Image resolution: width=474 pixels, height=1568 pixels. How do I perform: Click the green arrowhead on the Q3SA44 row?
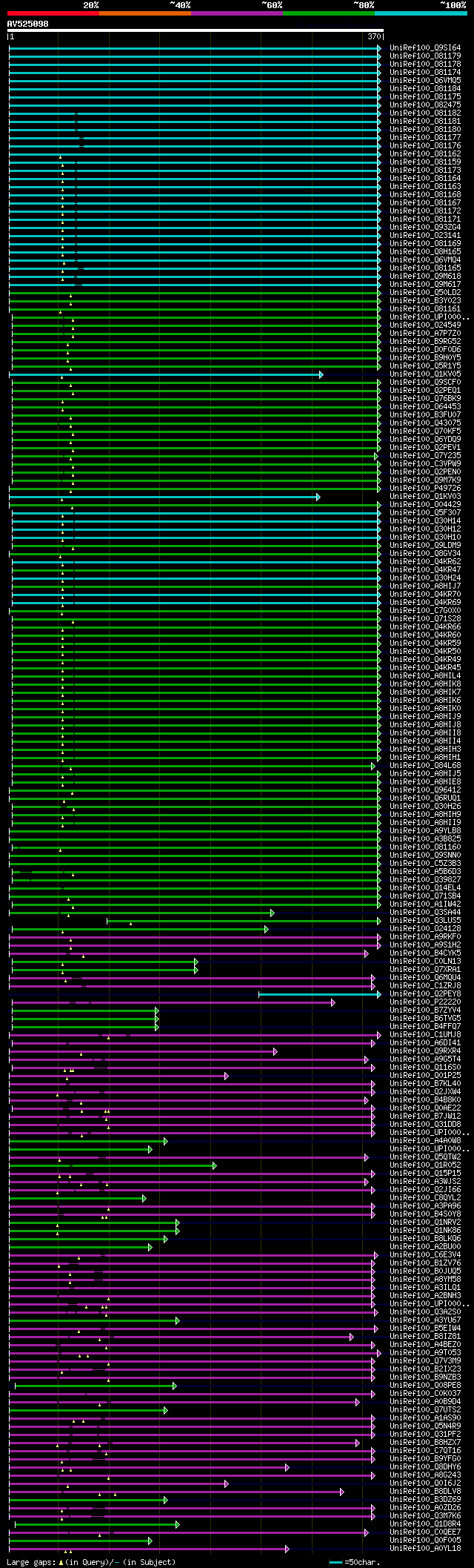click(273, 913)
